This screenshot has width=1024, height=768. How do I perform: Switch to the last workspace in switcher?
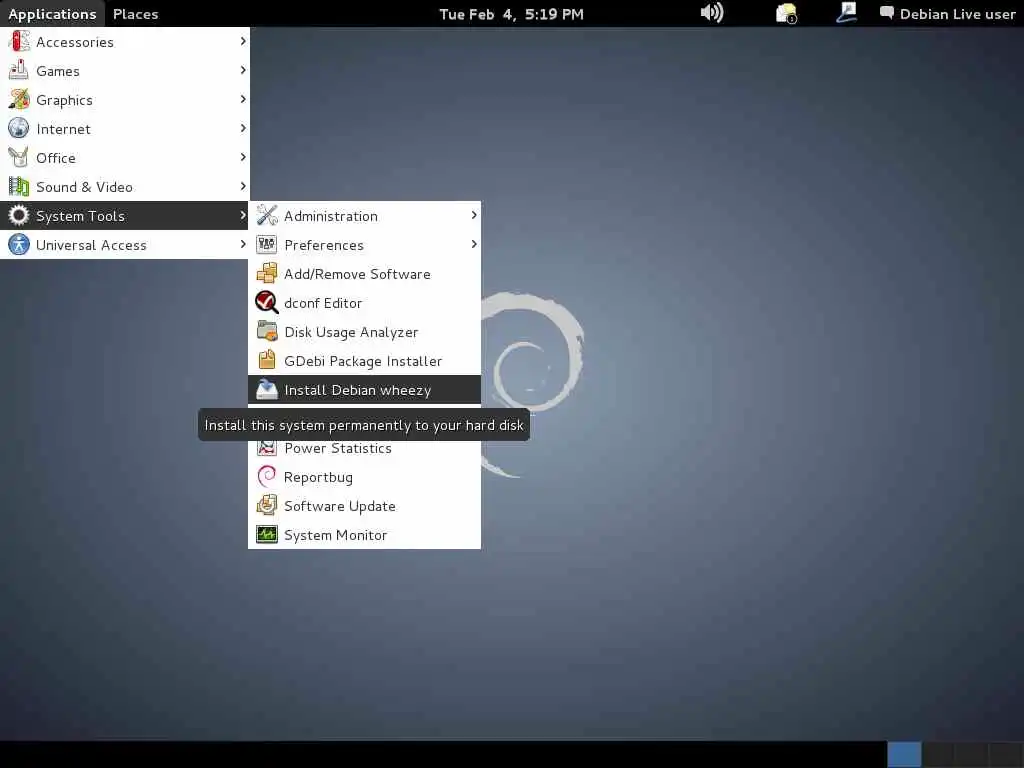[x=1006, y=754]
